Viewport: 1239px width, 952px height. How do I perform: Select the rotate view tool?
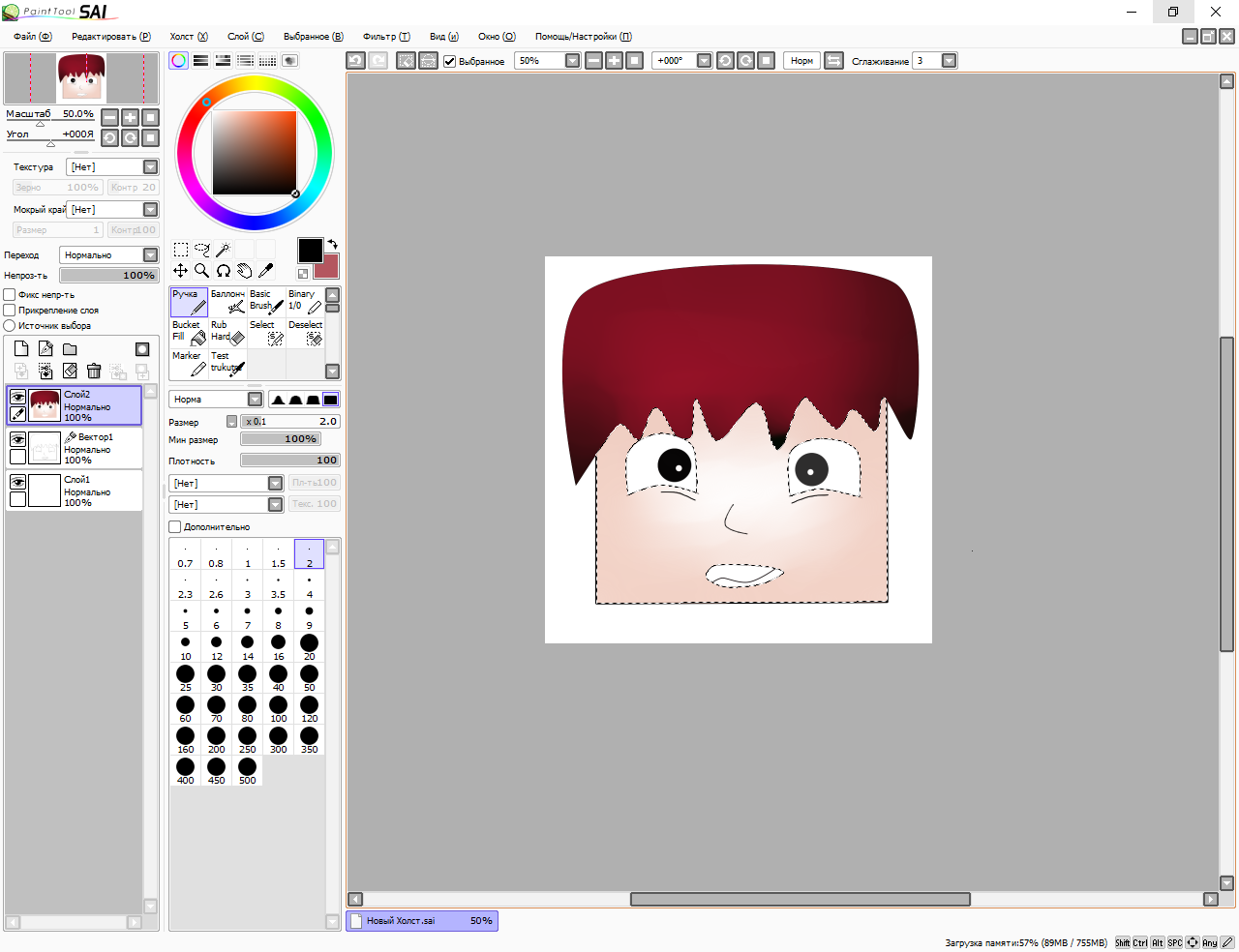(x=224, y=271)
